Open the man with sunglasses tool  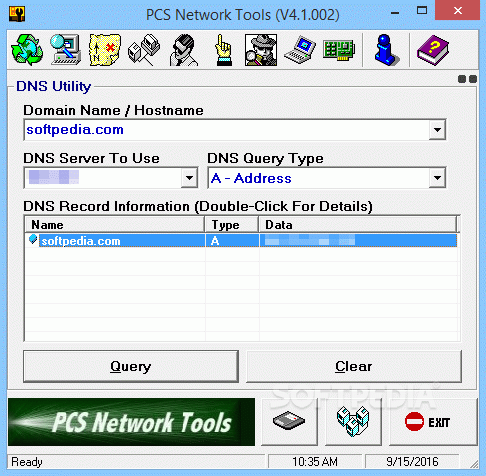[x=184, y=50]
